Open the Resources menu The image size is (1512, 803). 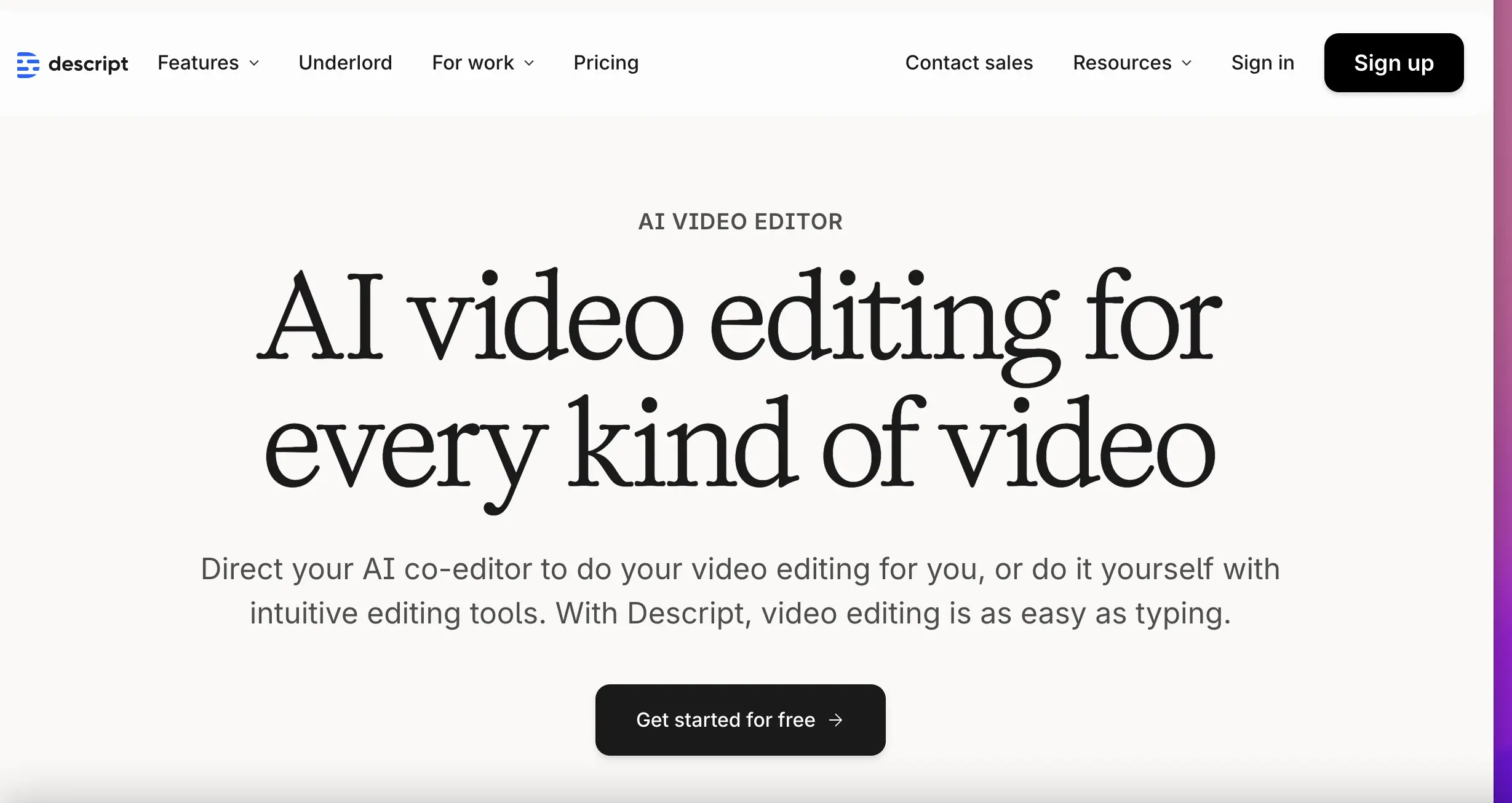coord(1122,63)
